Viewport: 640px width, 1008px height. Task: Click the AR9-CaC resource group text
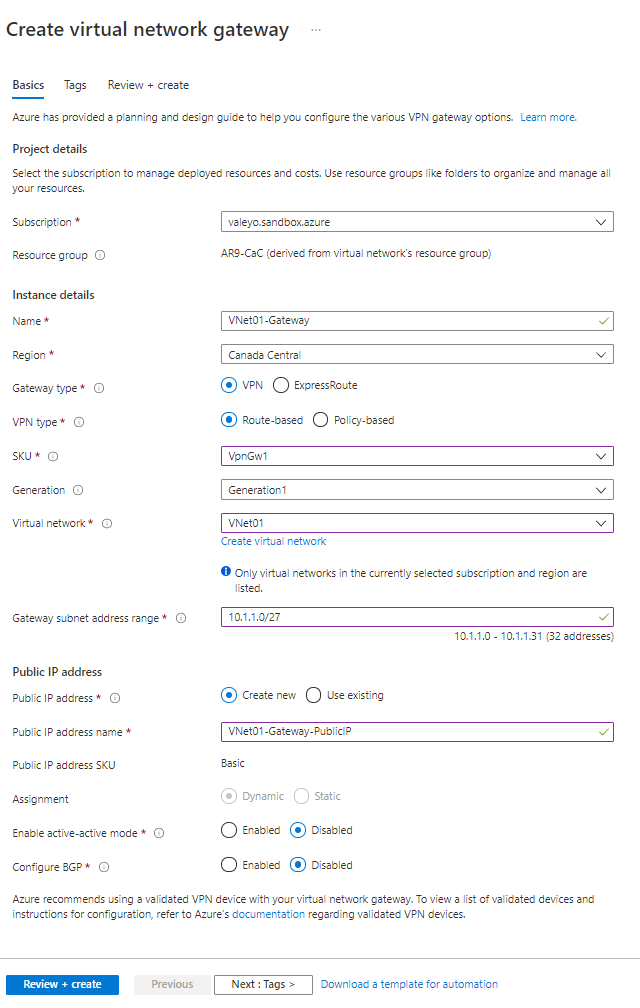[356, 253]
